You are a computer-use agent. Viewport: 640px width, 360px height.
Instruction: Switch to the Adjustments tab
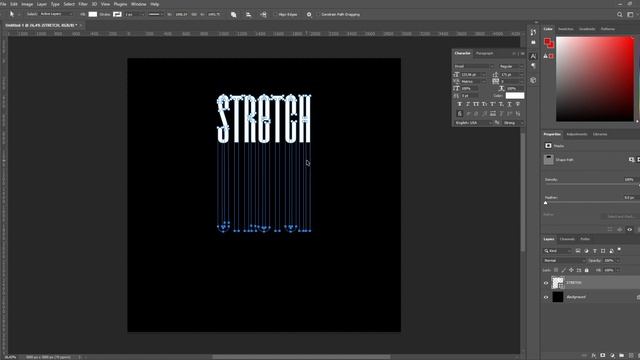577,134
